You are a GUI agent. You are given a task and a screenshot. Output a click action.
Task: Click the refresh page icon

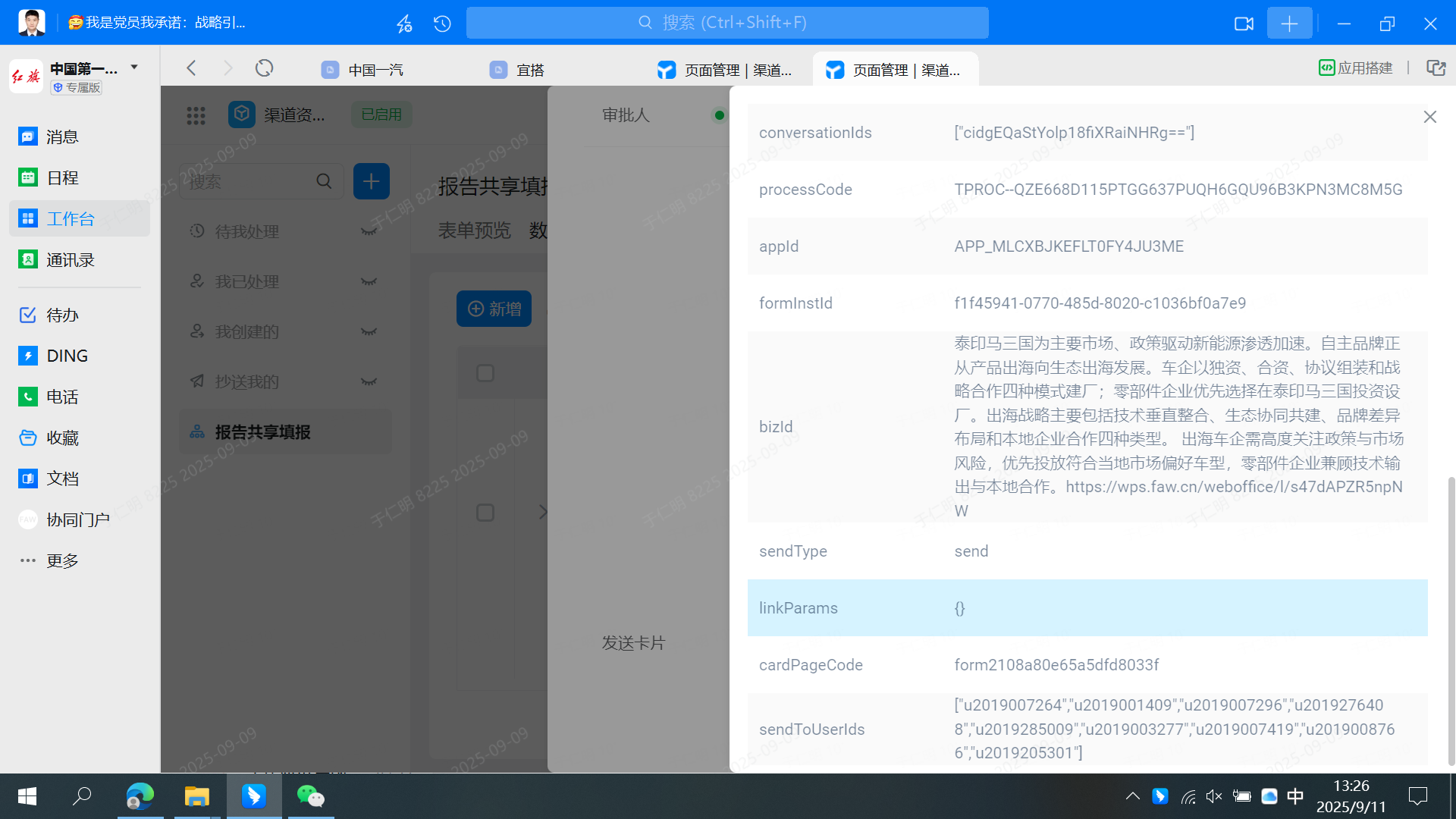264,69
